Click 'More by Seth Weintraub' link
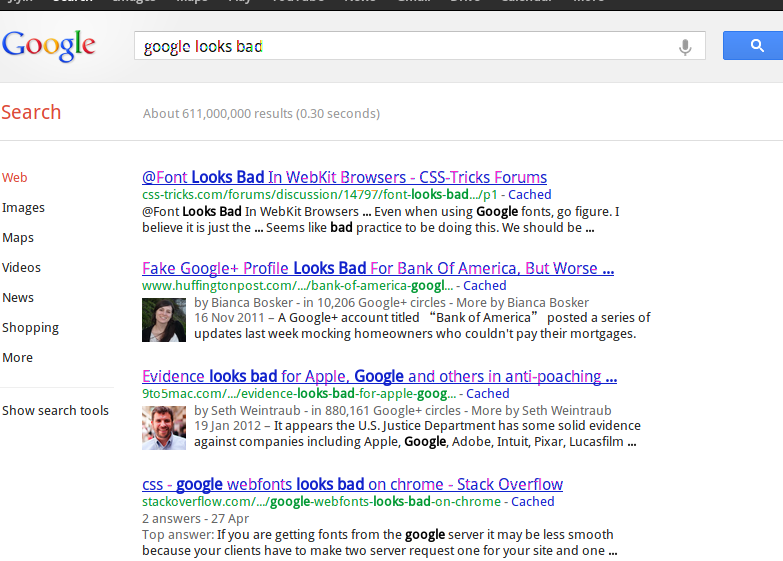Screen dimensions: 783x561 541,410
